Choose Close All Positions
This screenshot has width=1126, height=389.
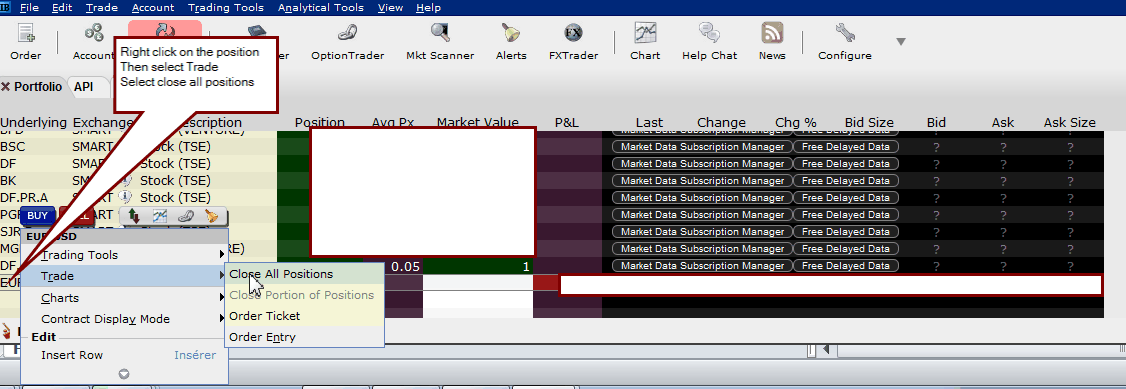[304, 274]
